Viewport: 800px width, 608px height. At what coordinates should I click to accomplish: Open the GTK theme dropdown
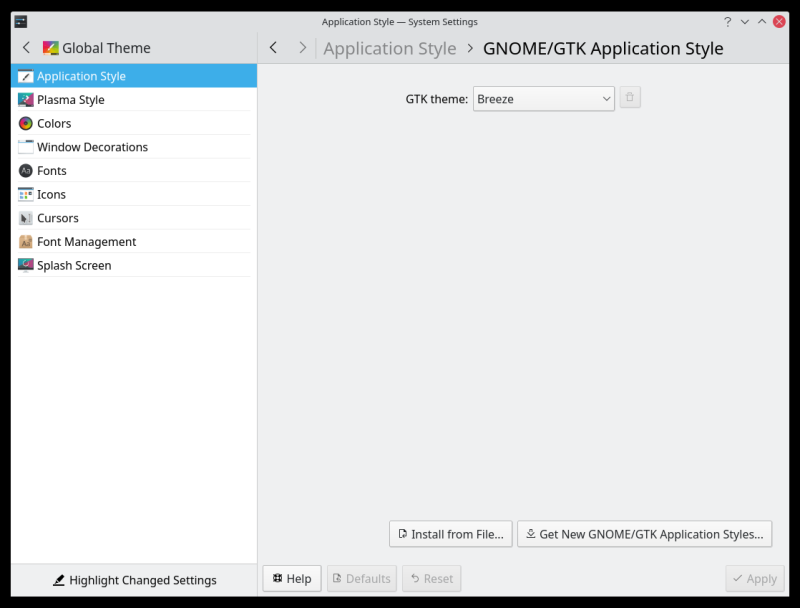(x=543, y=99)
